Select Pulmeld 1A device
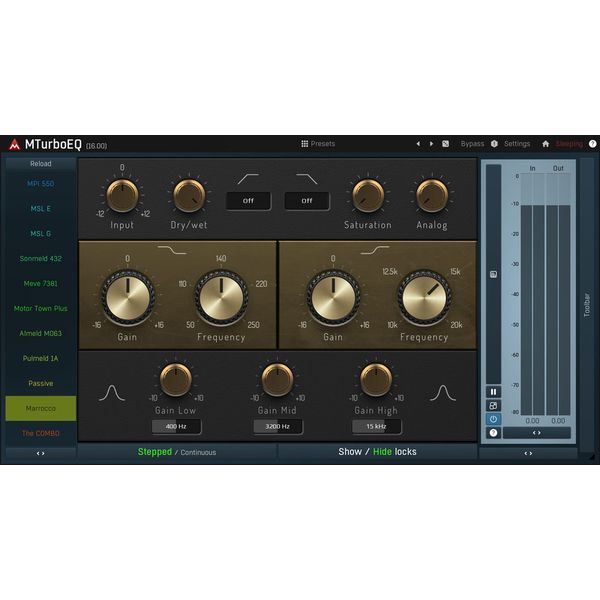This screenshot has width=600, height=600. [x=41, y=359]
